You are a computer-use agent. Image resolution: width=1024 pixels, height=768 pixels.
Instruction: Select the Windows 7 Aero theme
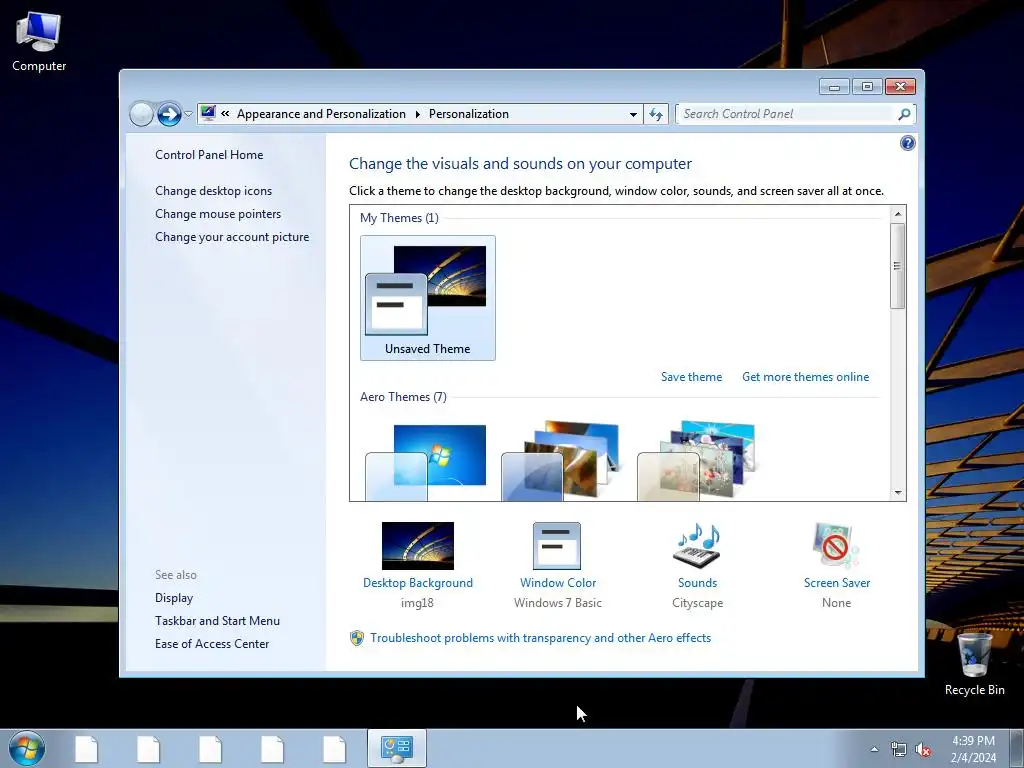(428, 462)
